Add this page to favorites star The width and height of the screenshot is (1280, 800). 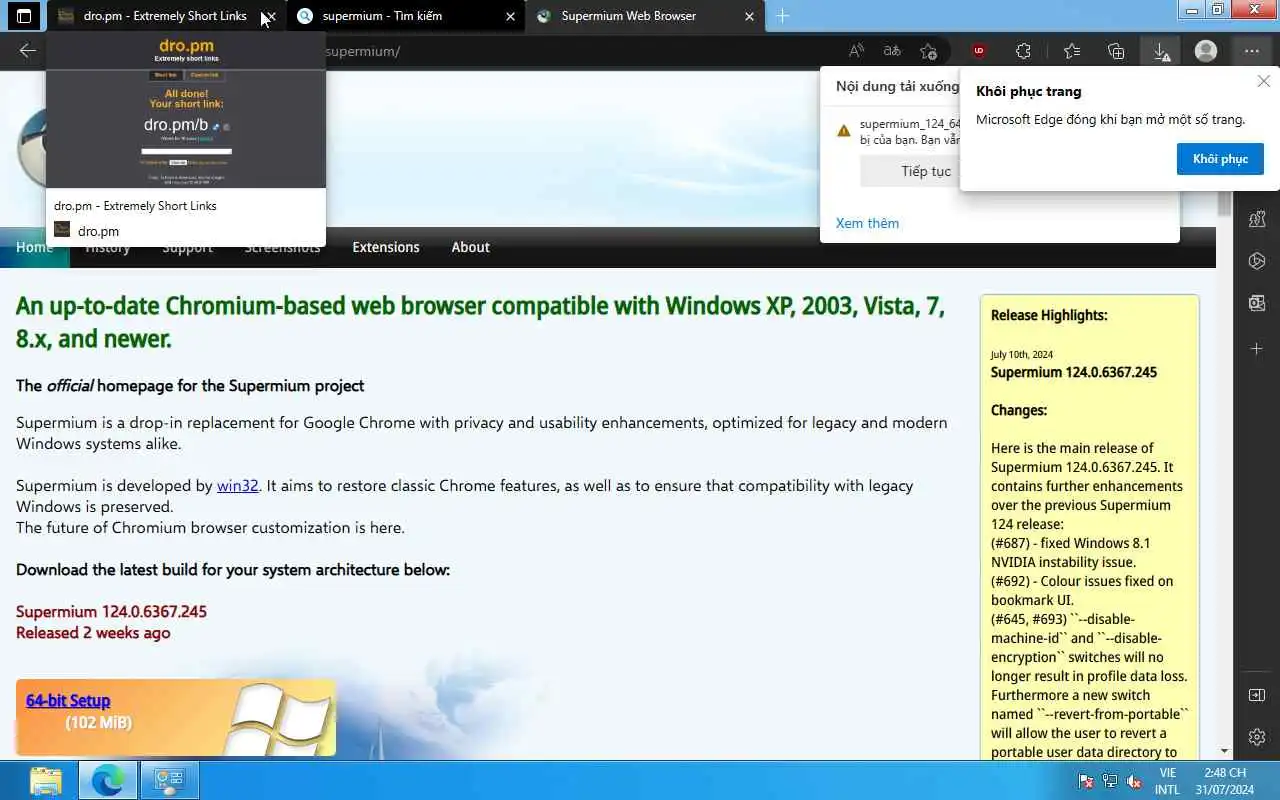(929, 51)
